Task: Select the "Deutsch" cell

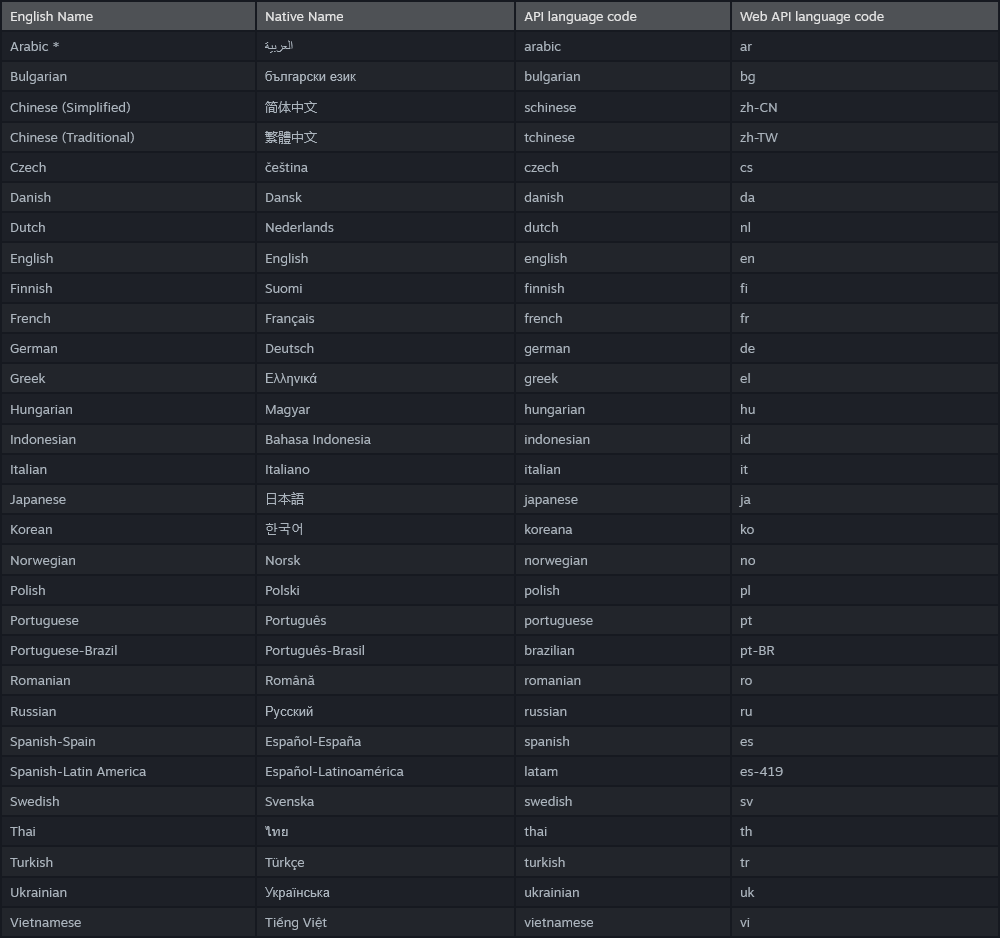Action: click(385, 348)
